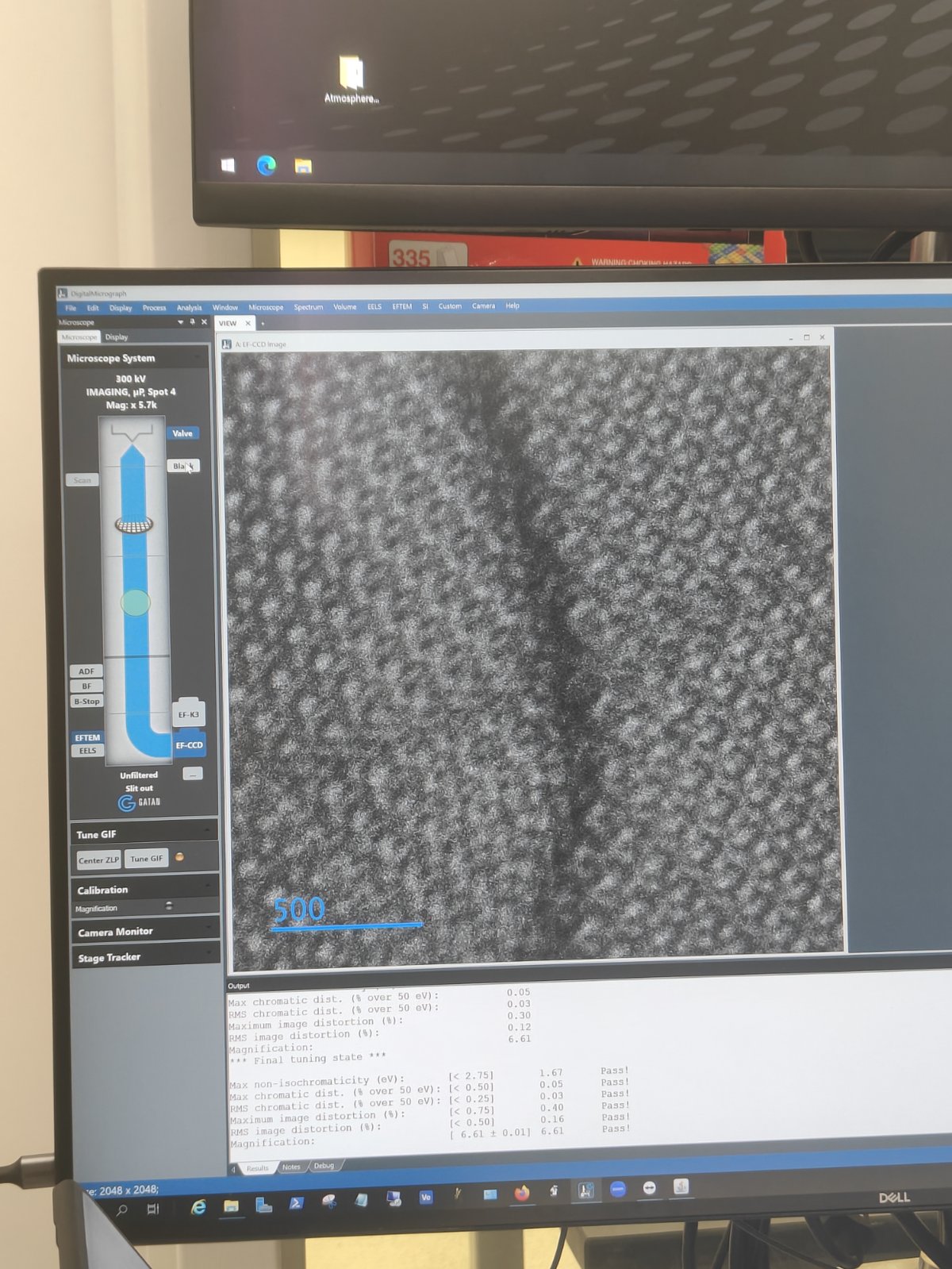Open the Atmosphere desktop shortcut on upper monitor
This screenshot has height=1269, width=952.
click(351, 79)
